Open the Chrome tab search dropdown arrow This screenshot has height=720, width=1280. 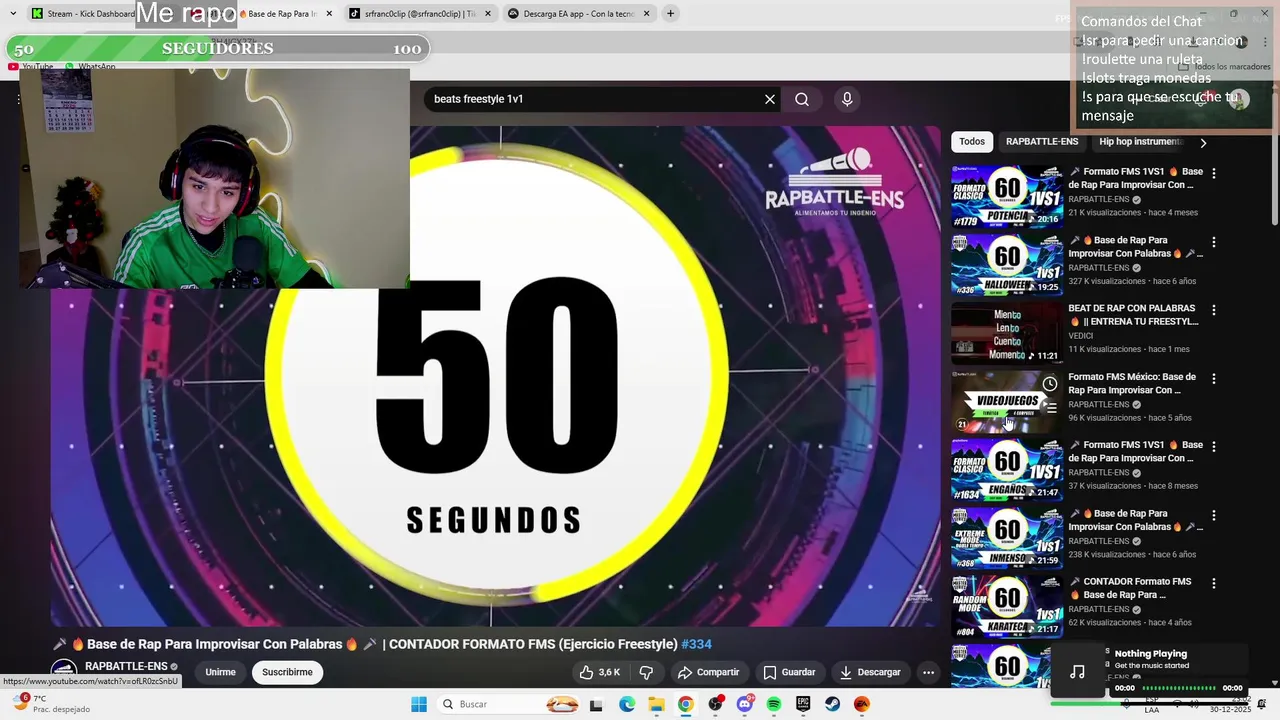point(13,14)
